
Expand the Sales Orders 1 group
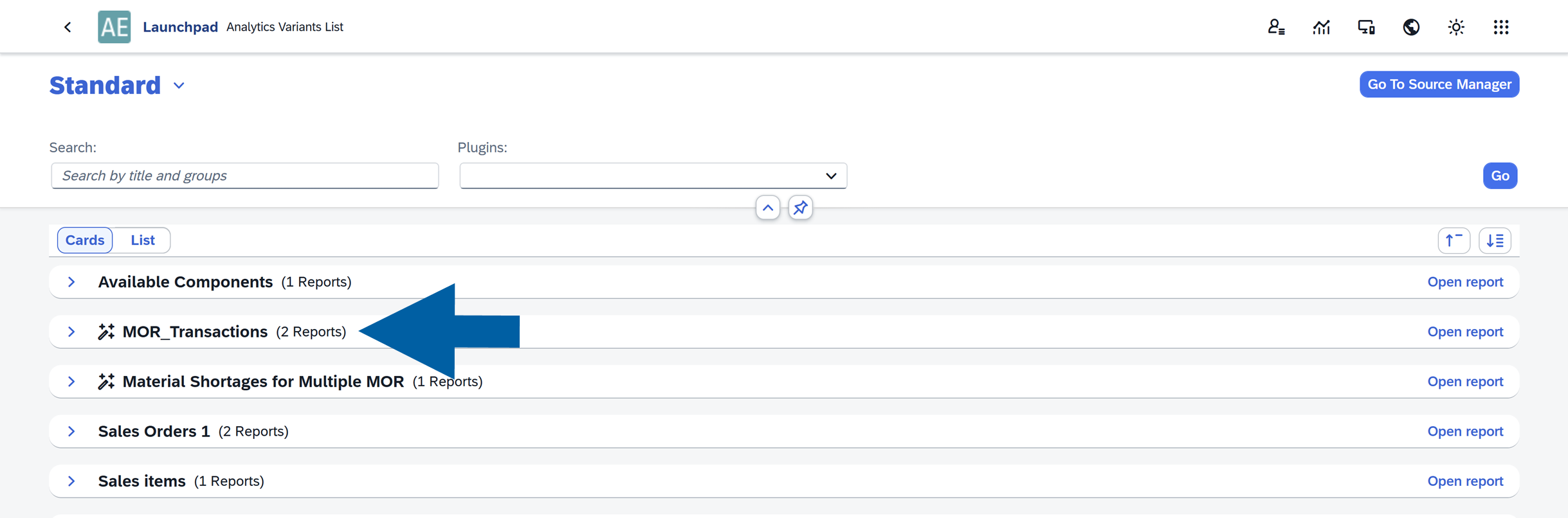71,431
